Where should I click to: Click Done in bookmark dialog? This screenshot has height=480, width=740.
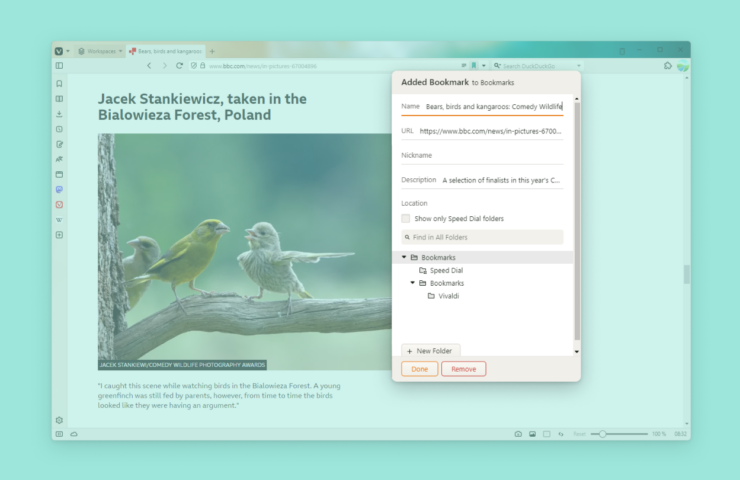420,369
